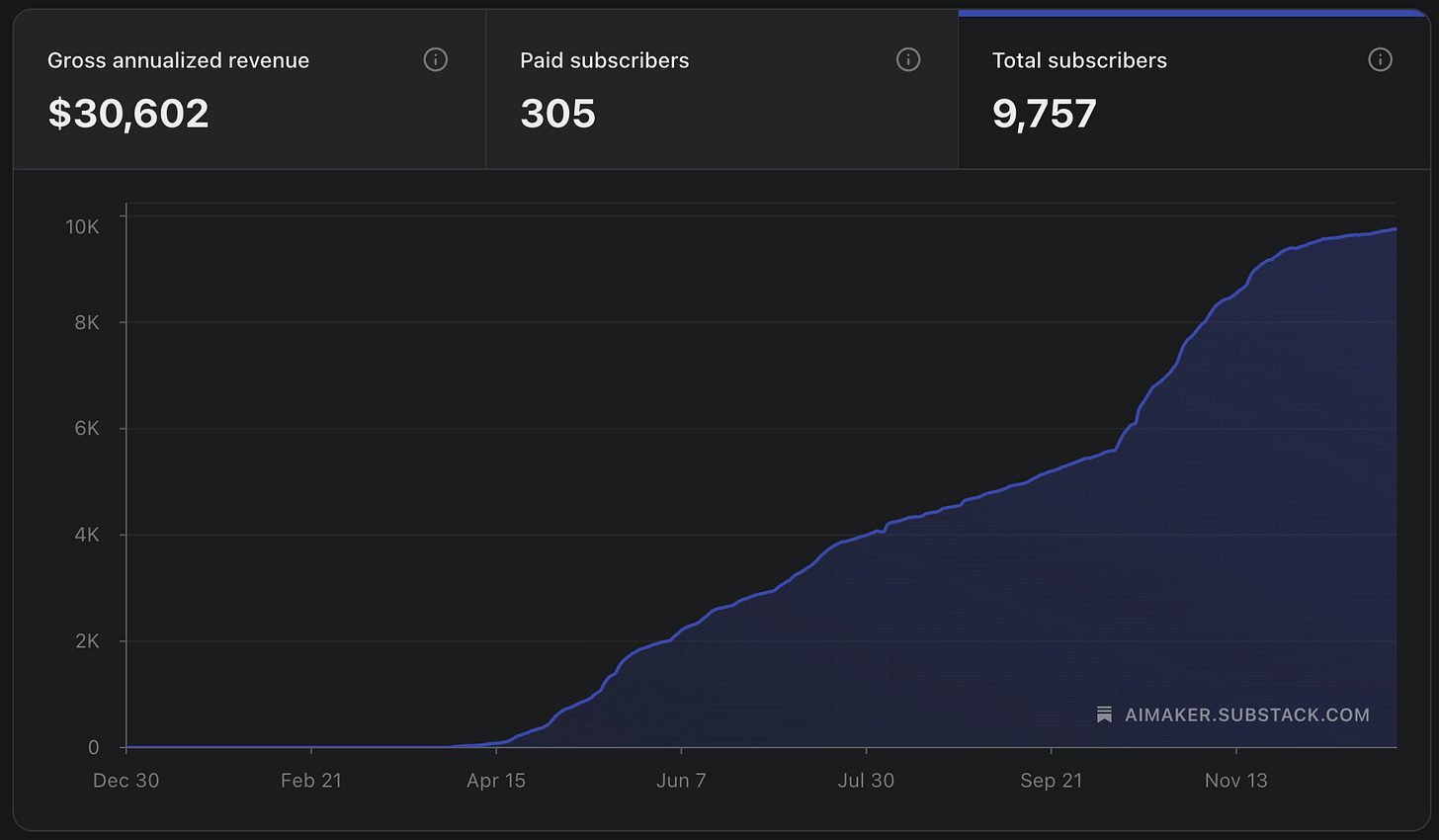Click the Substack bookmark logo in the watermark

tap(1104, 714)
